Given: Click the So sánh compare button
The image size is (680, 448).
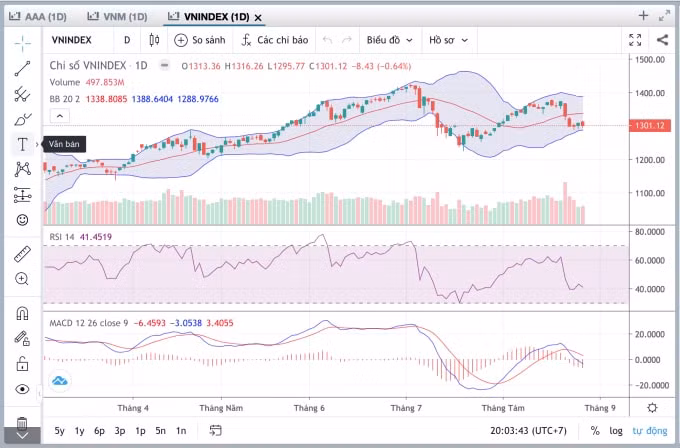Looking at the screenshot, I should [x=200, y=40].
